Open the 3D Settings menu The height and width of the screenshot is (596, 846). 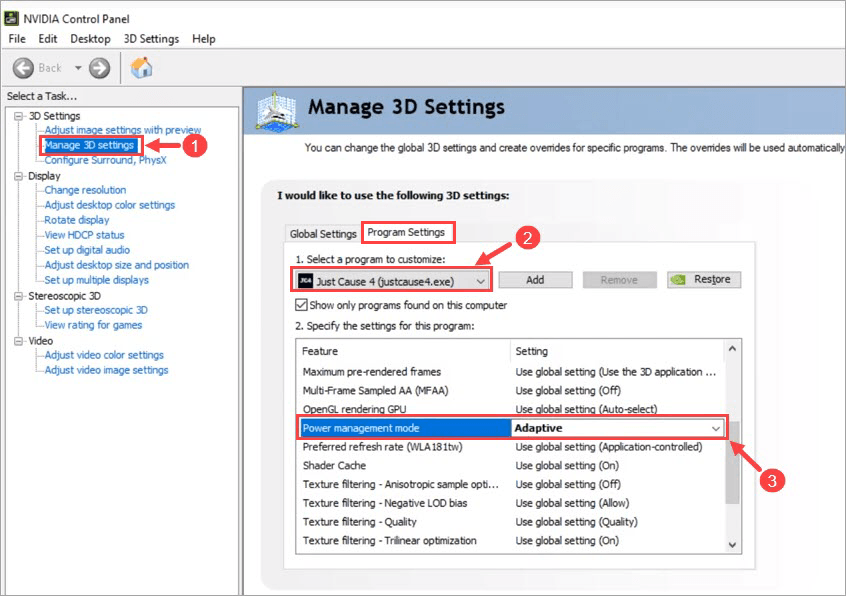151,39
